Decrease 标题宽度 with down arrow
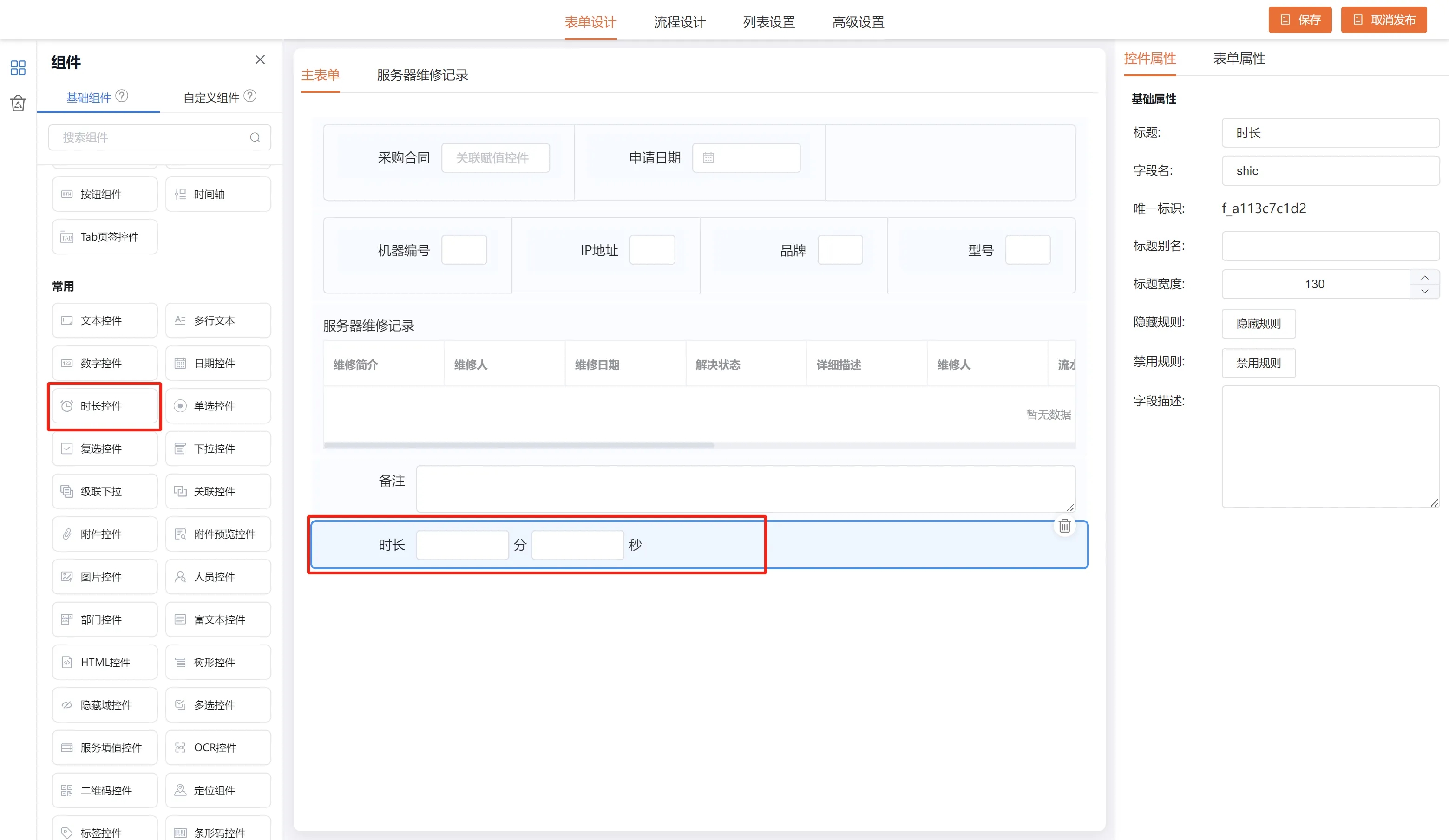 (x=1425, y=291)
